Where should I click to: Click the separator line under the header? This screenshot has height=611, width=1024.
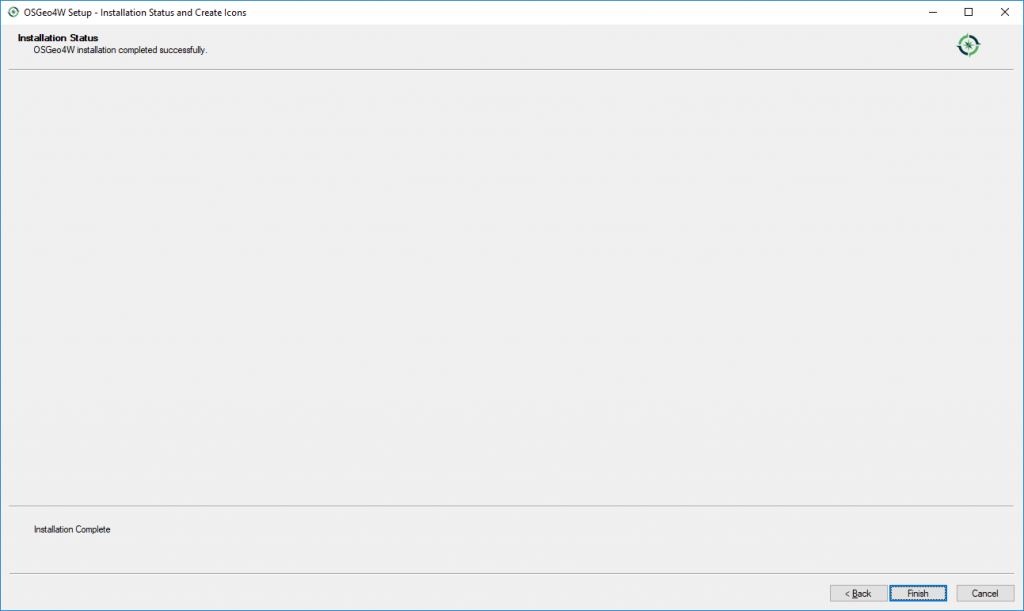[511, 69]
